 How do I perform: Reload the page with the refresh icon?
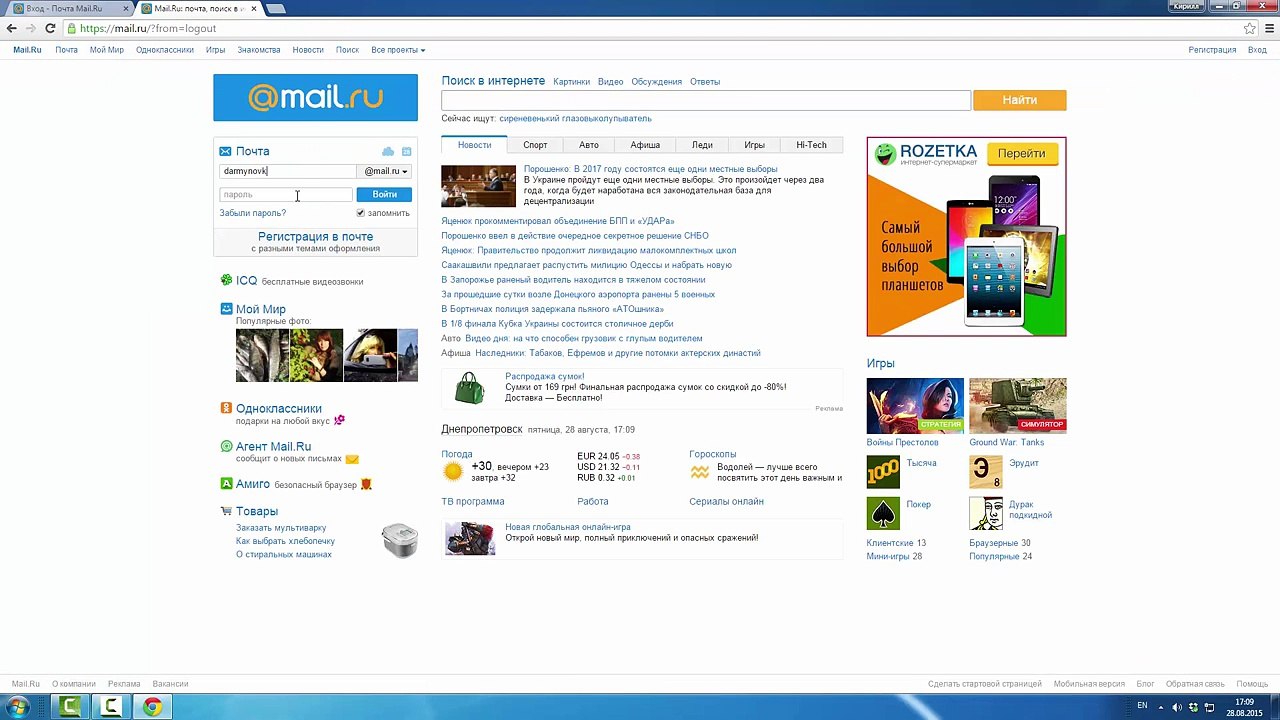coord(50,29)
